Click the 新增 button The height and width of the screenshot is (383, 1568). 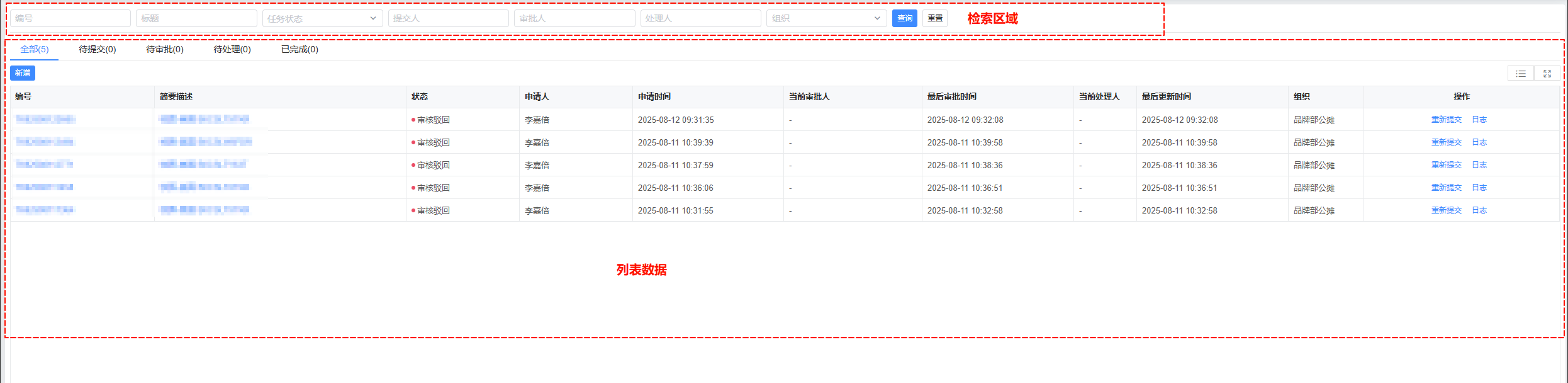23,73
